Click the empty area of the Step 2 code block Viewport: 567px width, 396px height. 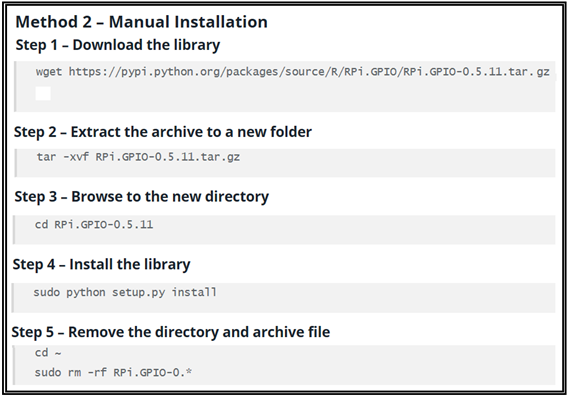[x=398, y=163]
